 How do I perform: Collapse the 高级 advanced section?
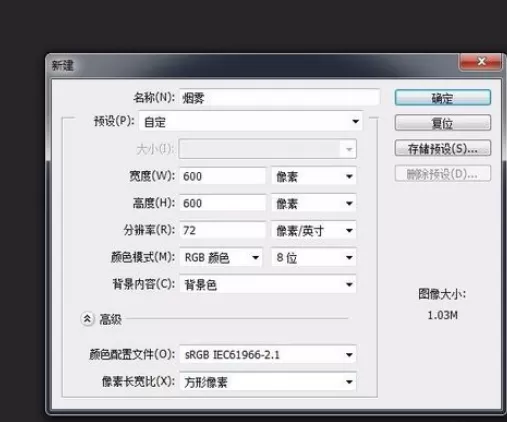tap(87, 319)
